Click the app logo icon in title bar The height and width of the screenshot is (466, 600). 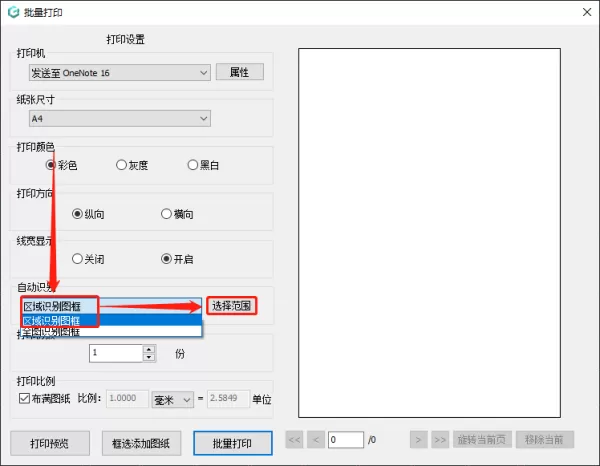13,12
